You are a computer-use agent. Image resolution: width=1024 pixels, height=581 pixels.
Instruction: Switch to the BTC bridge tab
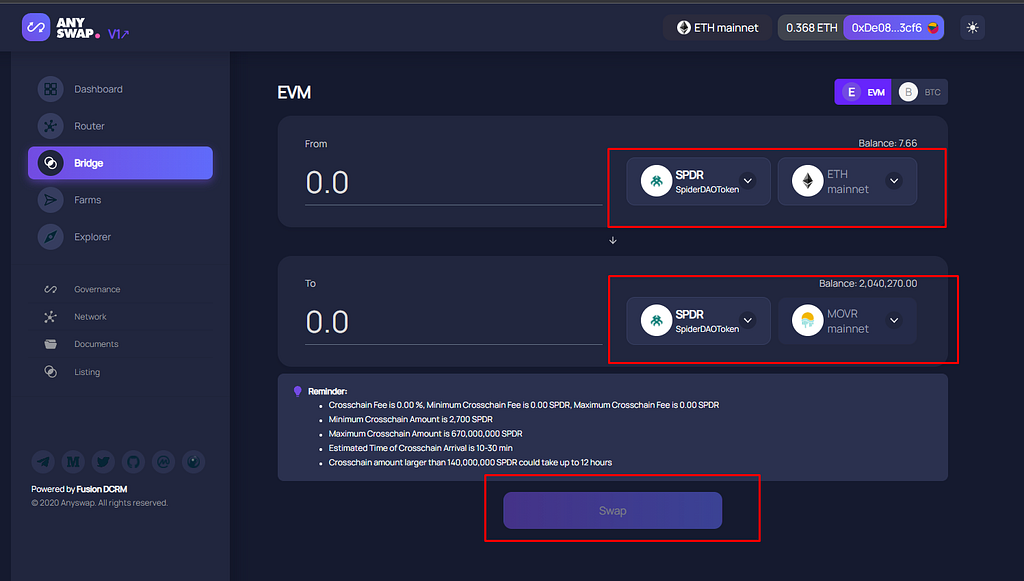[x=920, y=92]
